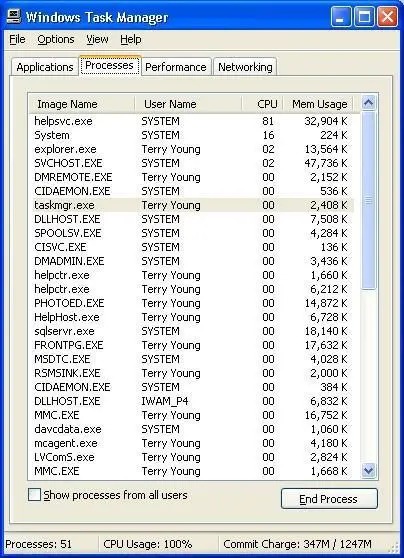
Task: Click the vertical scrollbar thumb
Action: tap(368, 200)
